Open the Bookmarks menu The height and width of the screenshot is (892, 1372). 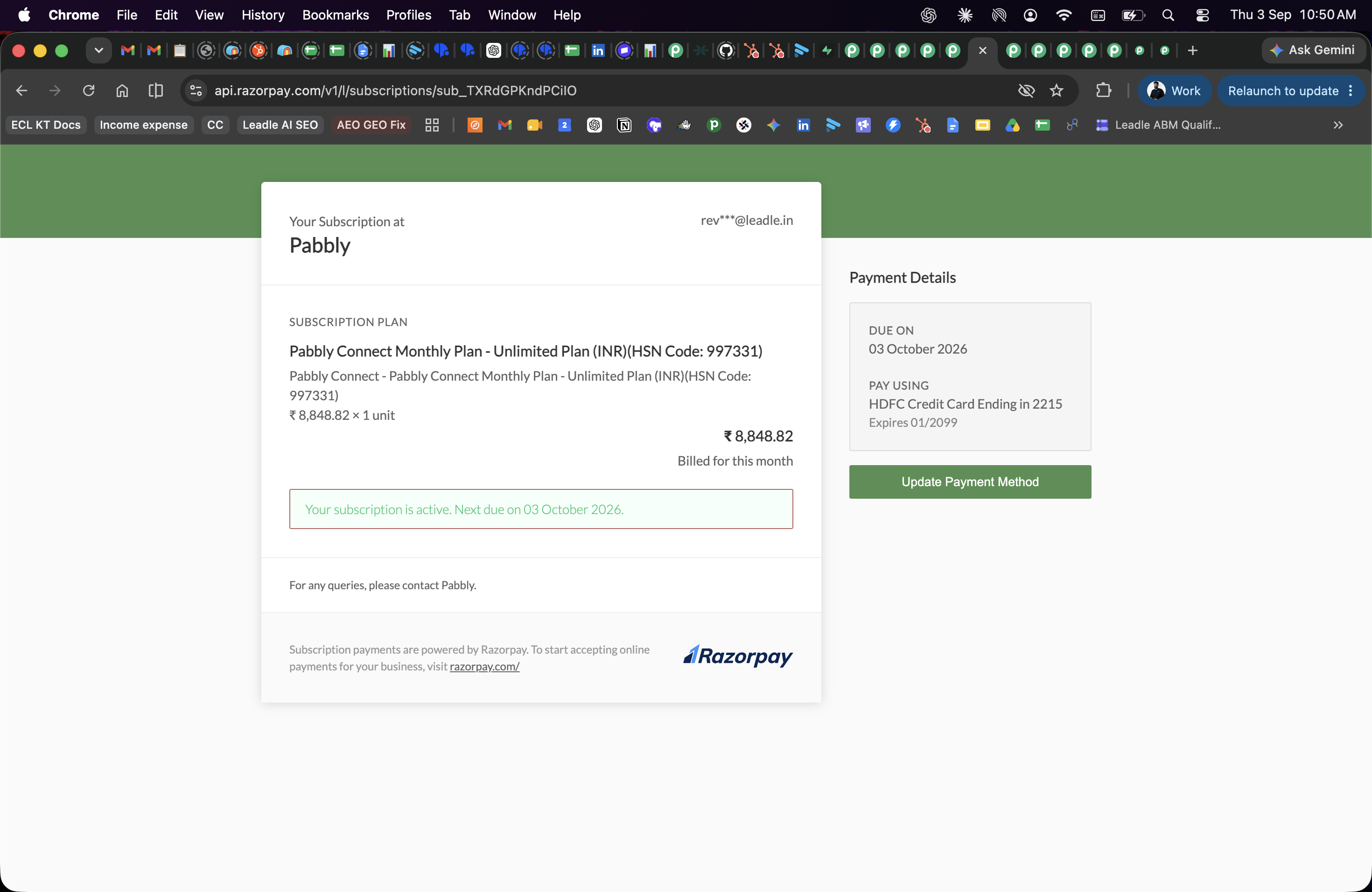tap(336, 15)
